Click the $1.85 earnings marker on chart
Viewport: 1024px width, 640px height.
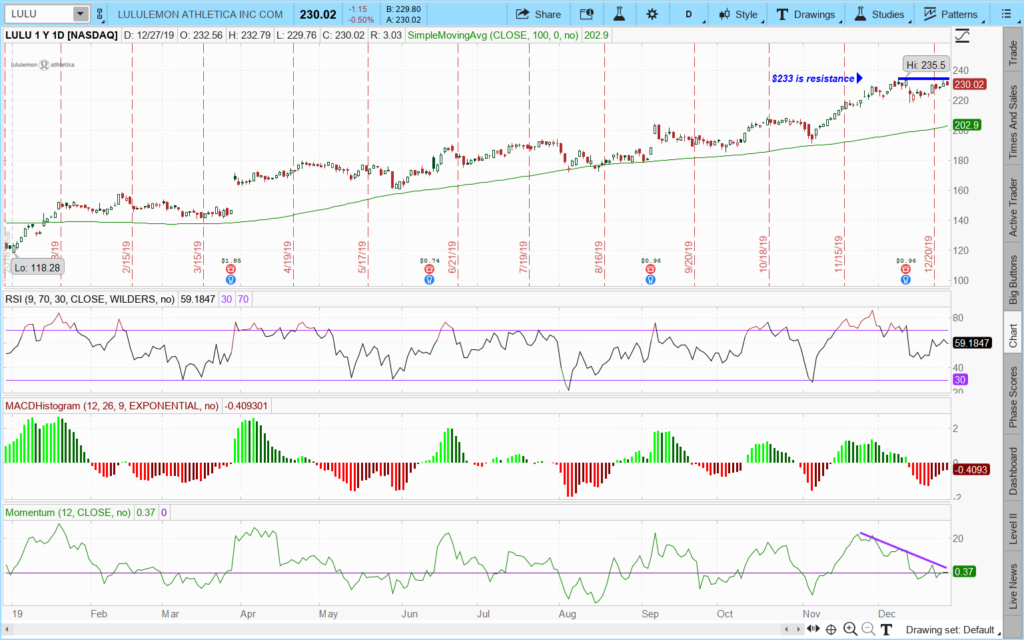pyautogui.click(x=231, y=269)
